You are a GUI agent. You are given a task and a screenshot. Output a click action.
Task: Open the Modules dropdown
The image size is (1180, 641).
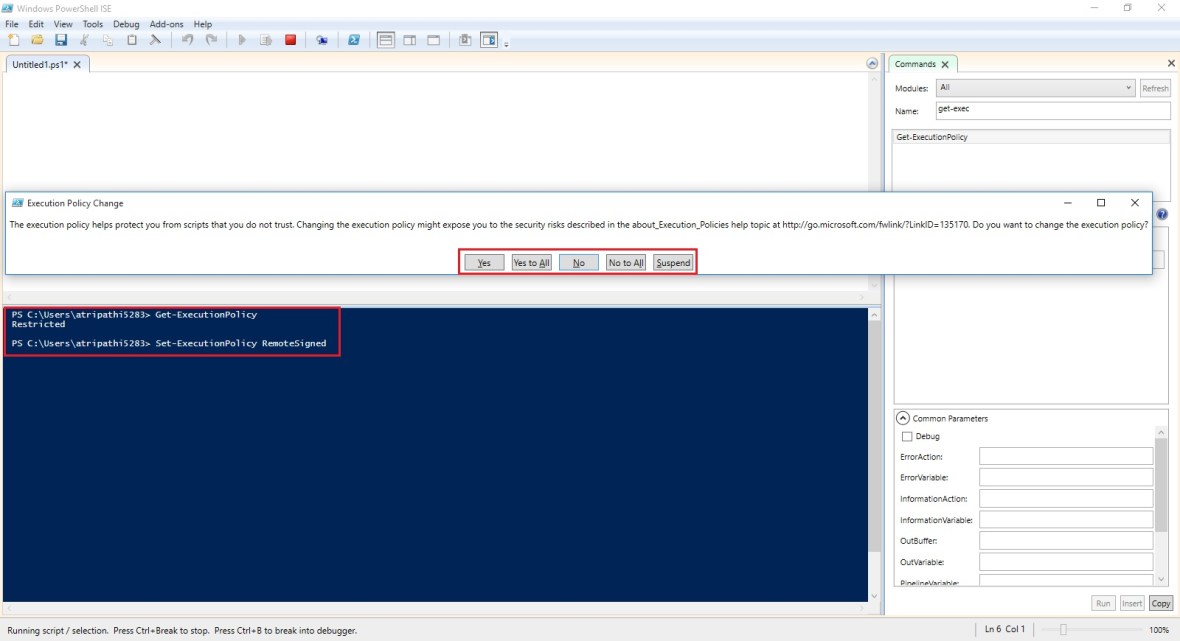(x=1035, y=88)
